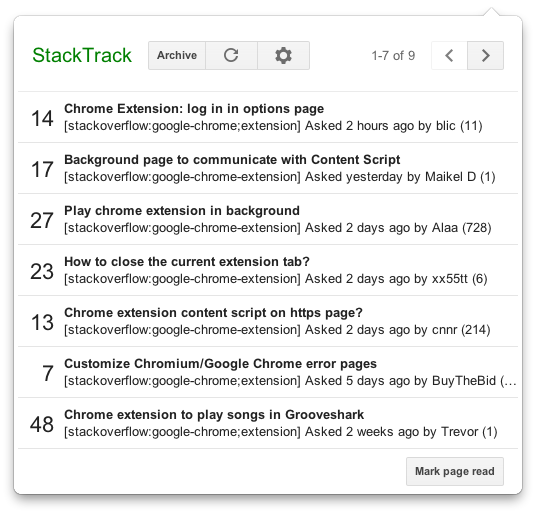Go to the next page arrow
The width and height of the screenshot is (536, 514).
(x=485, y=55)
